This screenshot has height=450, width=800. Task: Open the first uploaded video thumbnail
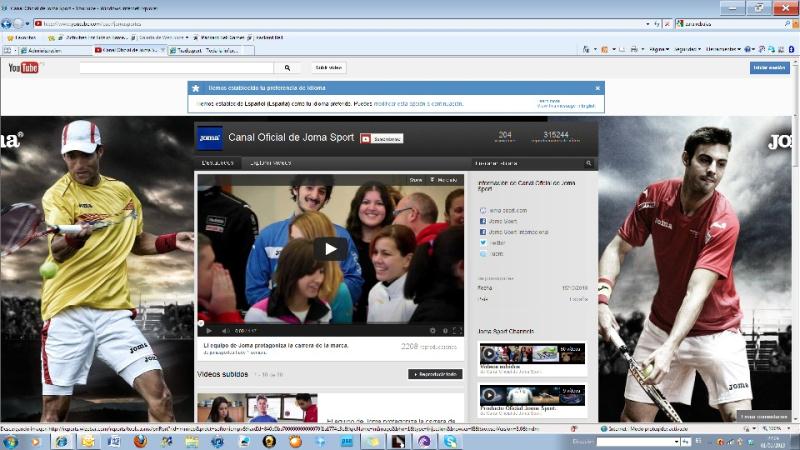click(258, 407)
